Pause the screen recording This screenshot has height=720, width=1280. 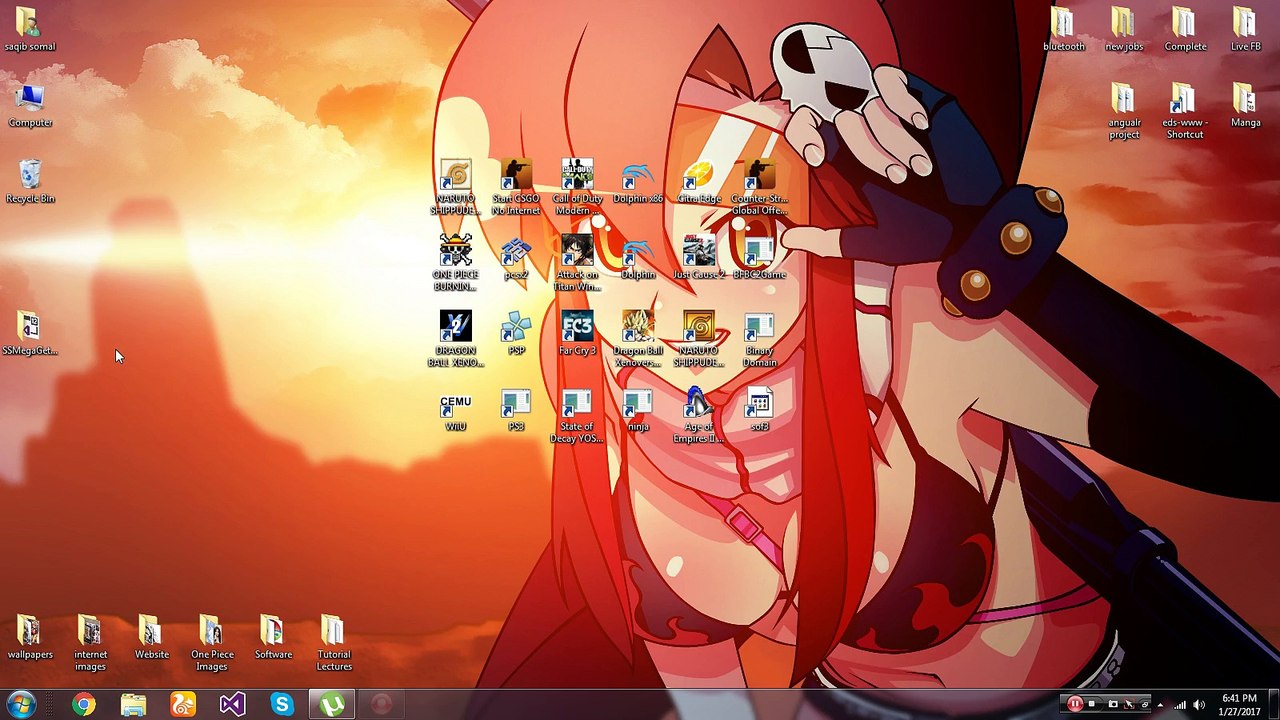(x=1074, y=704)
